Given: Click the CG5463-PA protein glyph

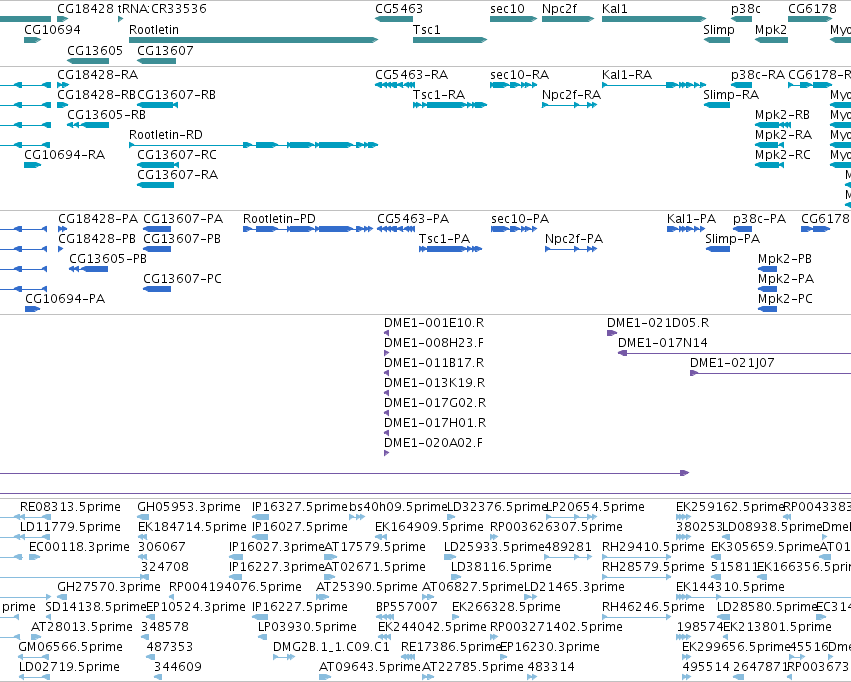Looking at the screenshot, I should 396,229.
